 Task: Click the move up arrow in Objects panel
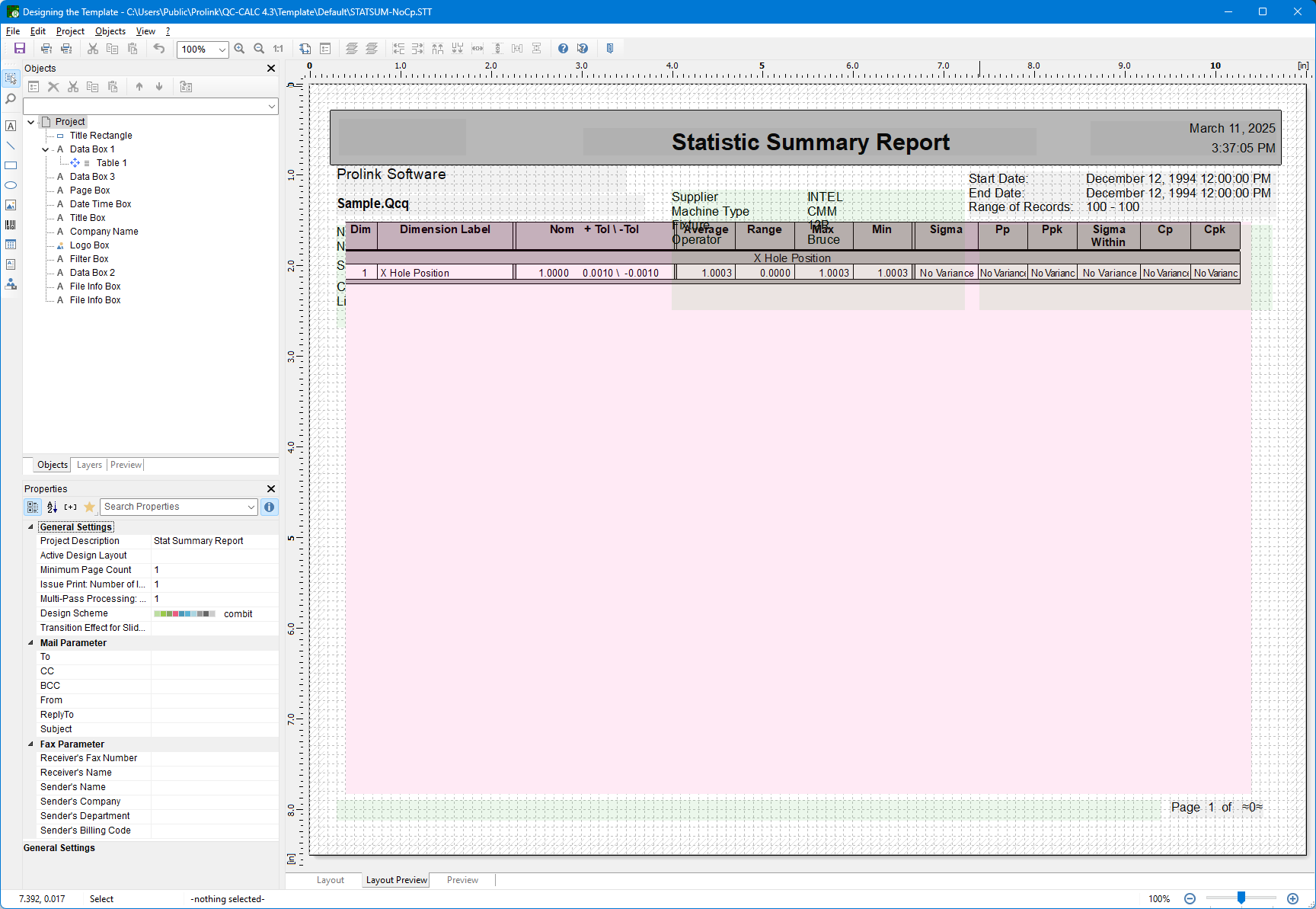click(139, 87)
